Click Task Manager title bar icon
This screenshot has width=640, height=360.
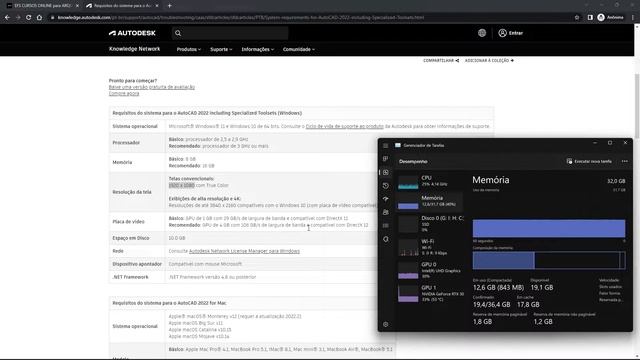(x=398, y=145)
